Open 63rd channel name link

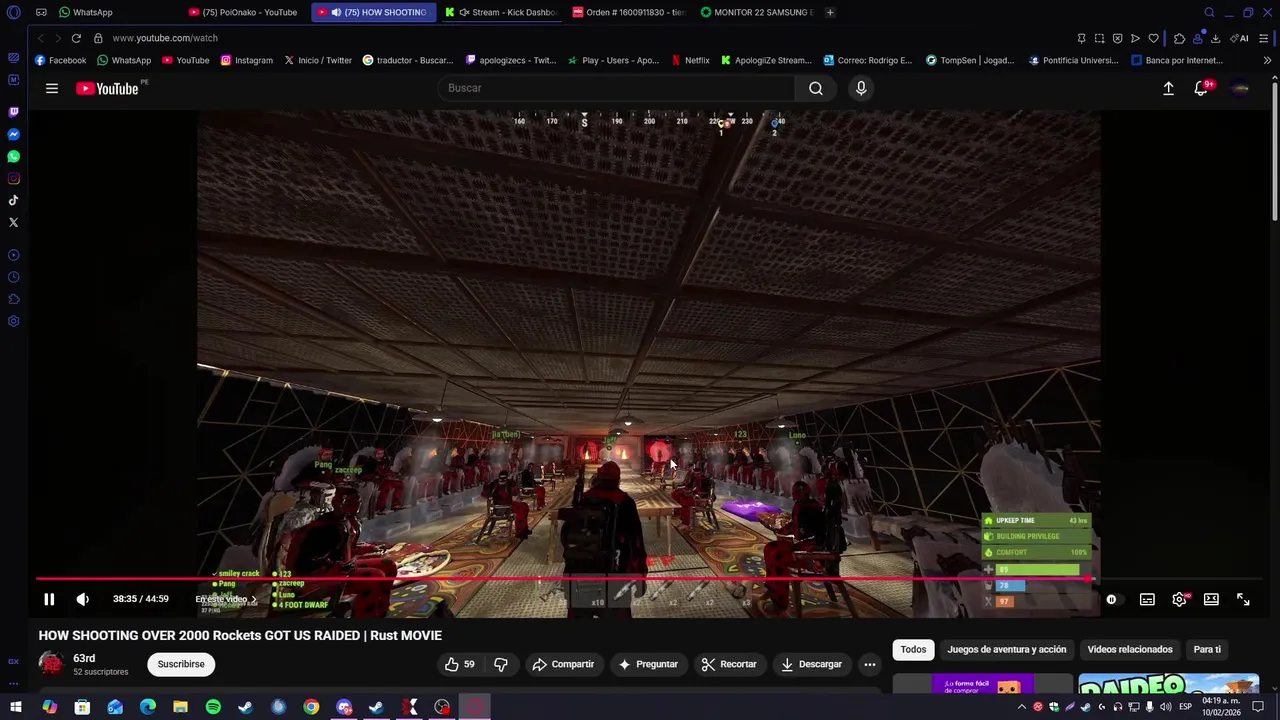coord(84,658)
